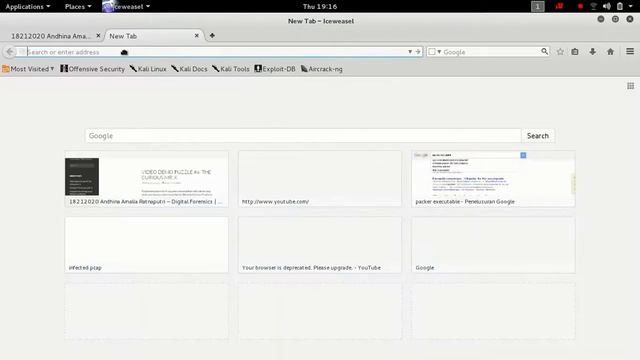Click the clock Thu 19:16
Image resolution: width=640 pixels, height=360 pixels.
pos(320,7)
